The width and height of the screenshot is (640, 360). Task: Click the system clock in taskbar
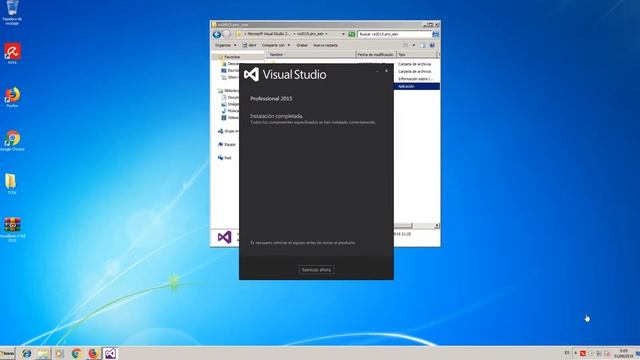[x=624, y=353]
